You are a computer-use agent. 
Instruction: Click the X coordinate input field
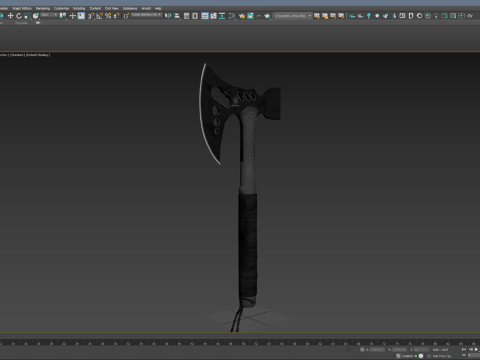tap(377, 349)
